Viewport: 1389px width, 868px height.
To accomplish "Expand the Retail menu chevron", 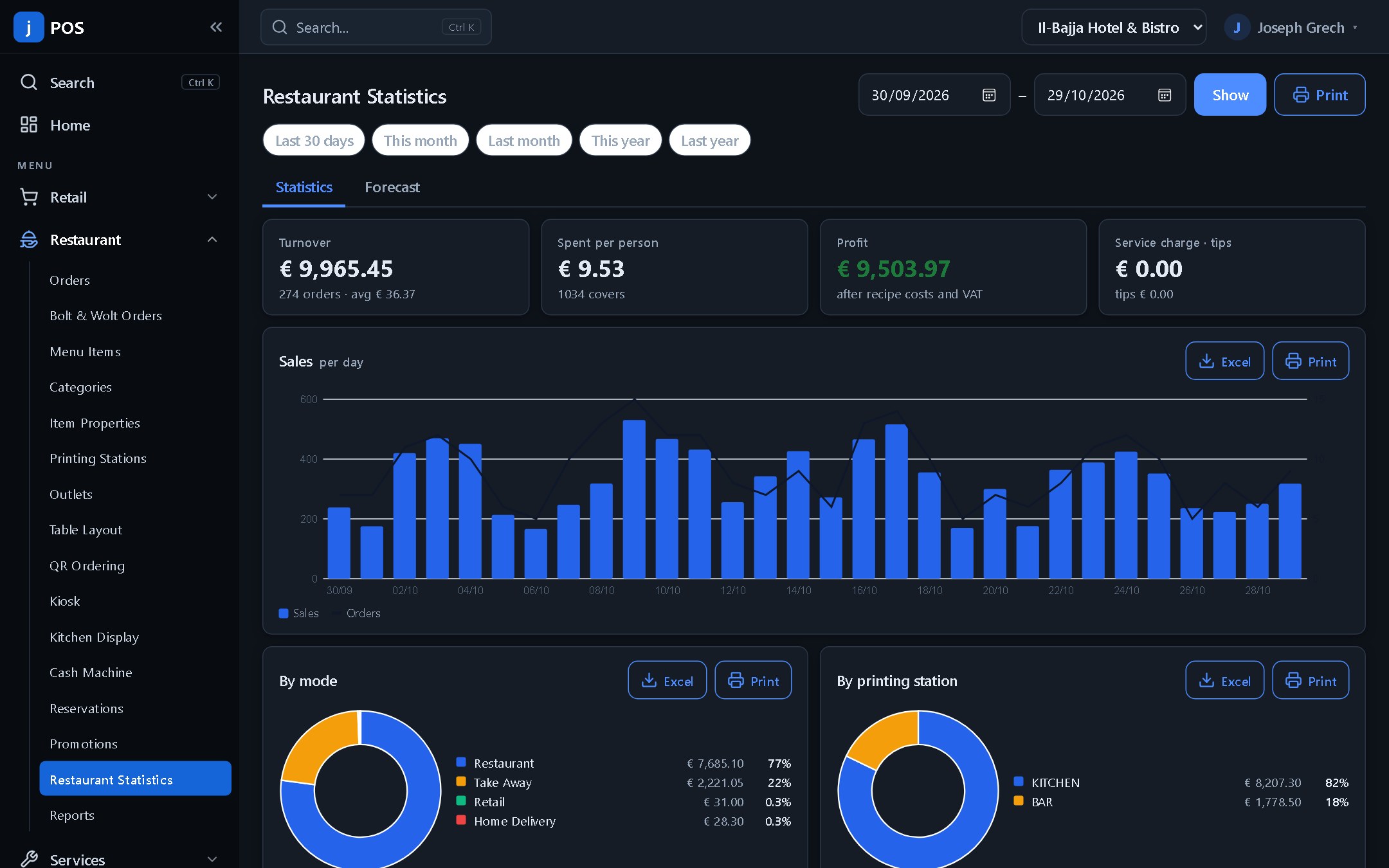I will point(212,197).
